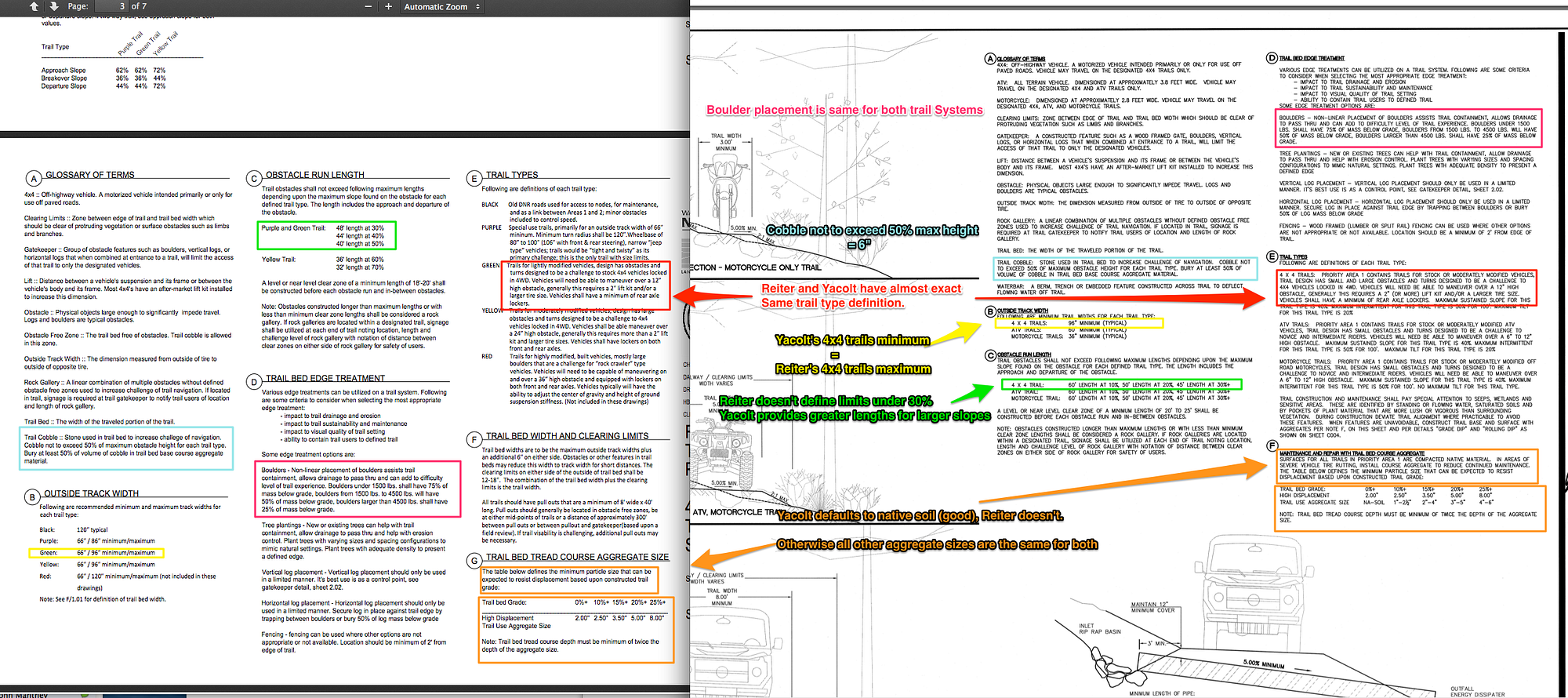Click 'OUTSIDE TRACK WIDTH' heading in PDF viewer
Screen dimensions: 1568x698
click(x=92, y=493)
